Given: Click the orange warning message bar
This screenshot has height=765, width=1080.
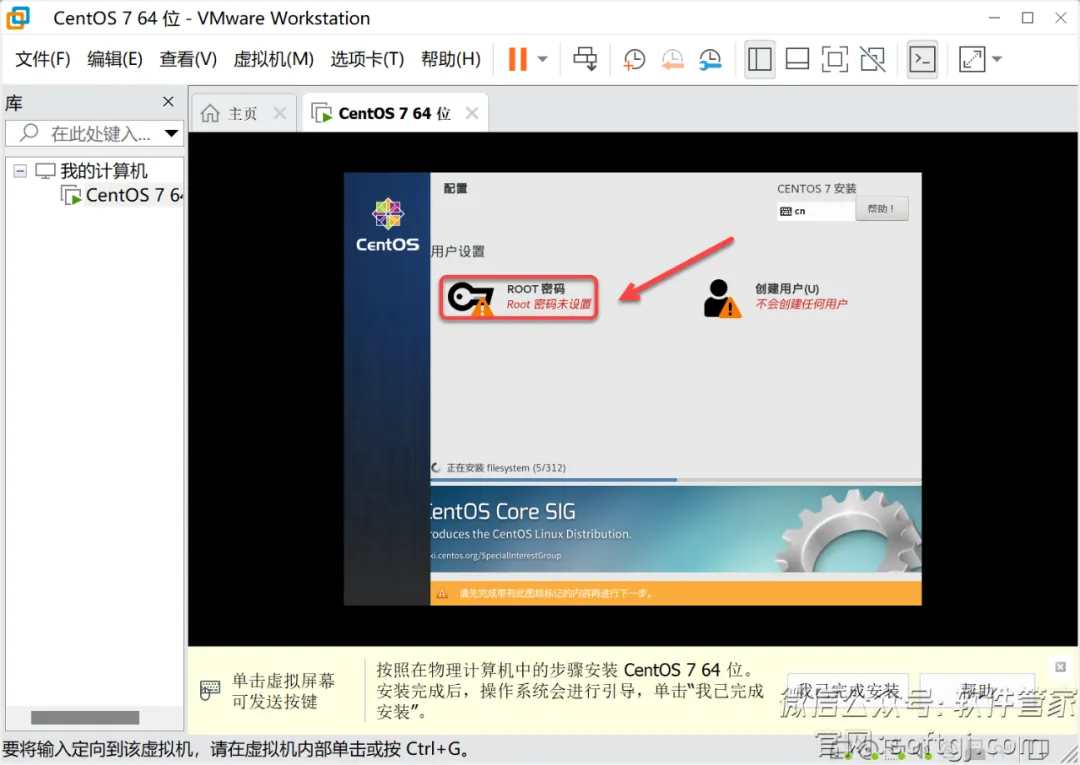Looking at the screenshot, I should [x=676, y=594].
